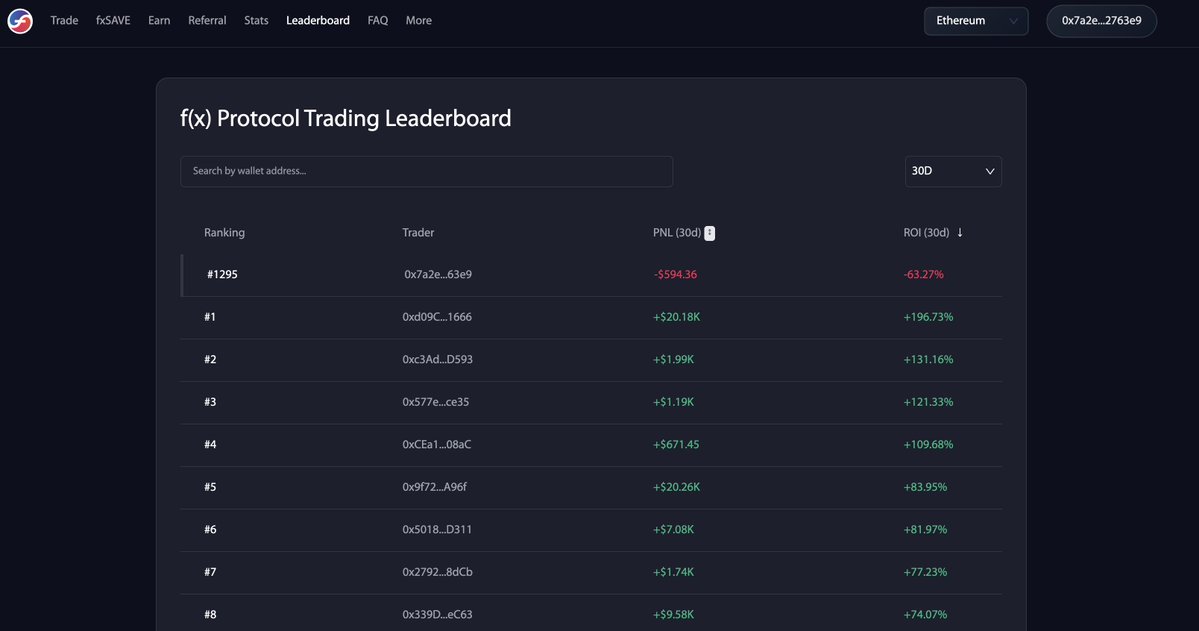This screenshot has width=1199, height=631.
Task: Open the Referral page
Action: [207, 21]
